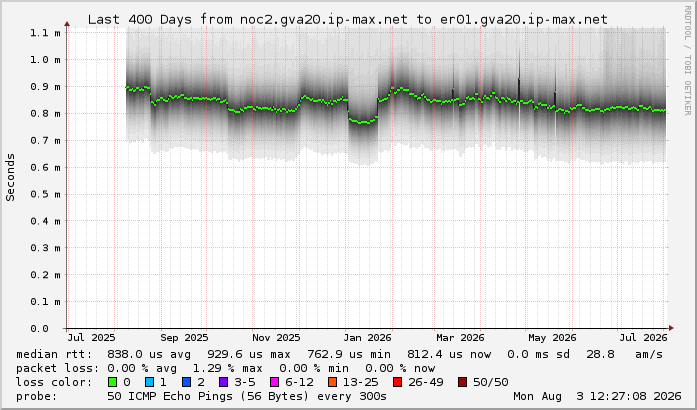Click '50 ICMP Echo Pings (56 Bytes) every 300s'
Screen dimensions: 697x410
point(247,396)
